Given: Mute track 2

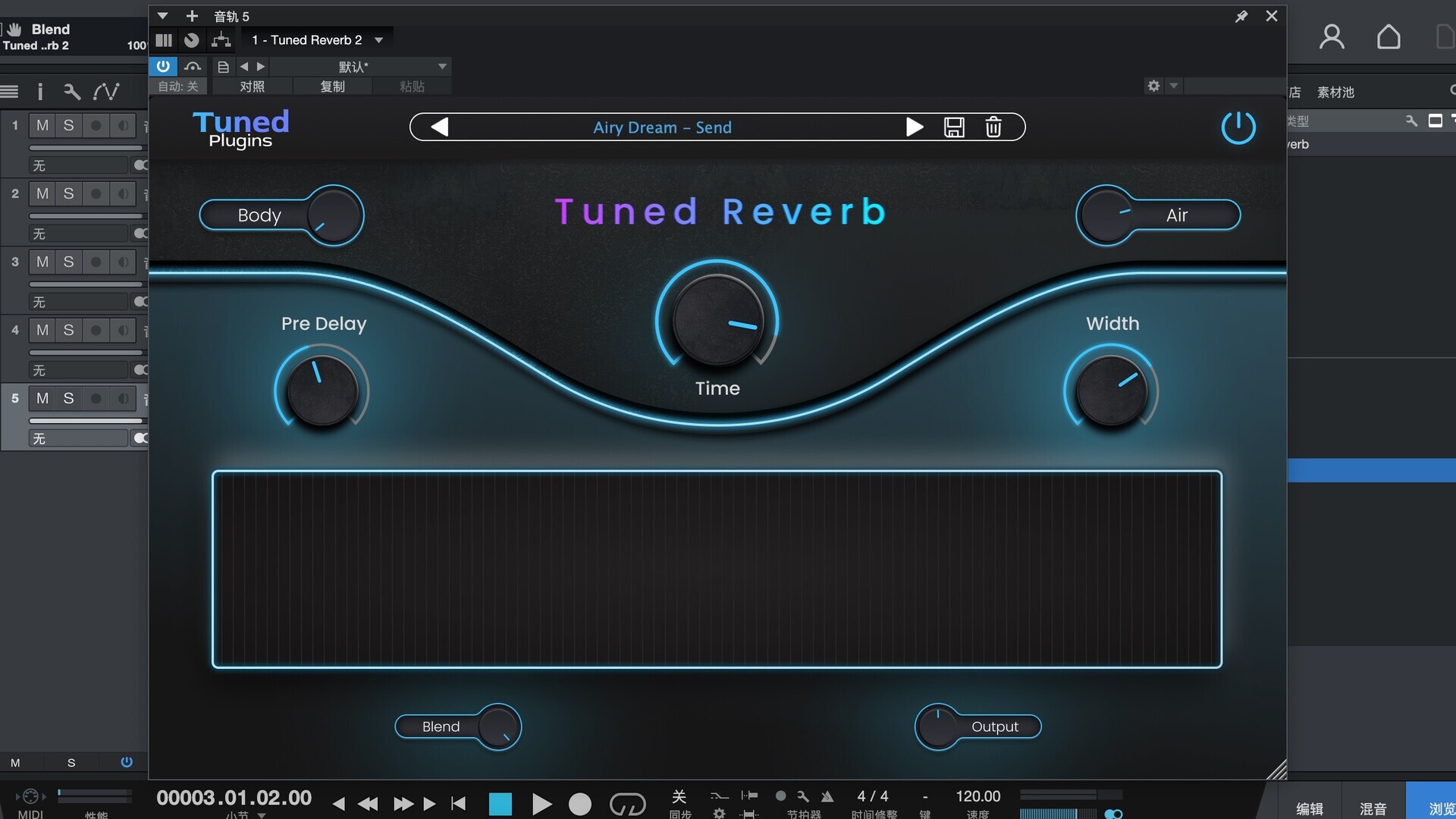Looking at the screenshot, I should pos(42,193).
